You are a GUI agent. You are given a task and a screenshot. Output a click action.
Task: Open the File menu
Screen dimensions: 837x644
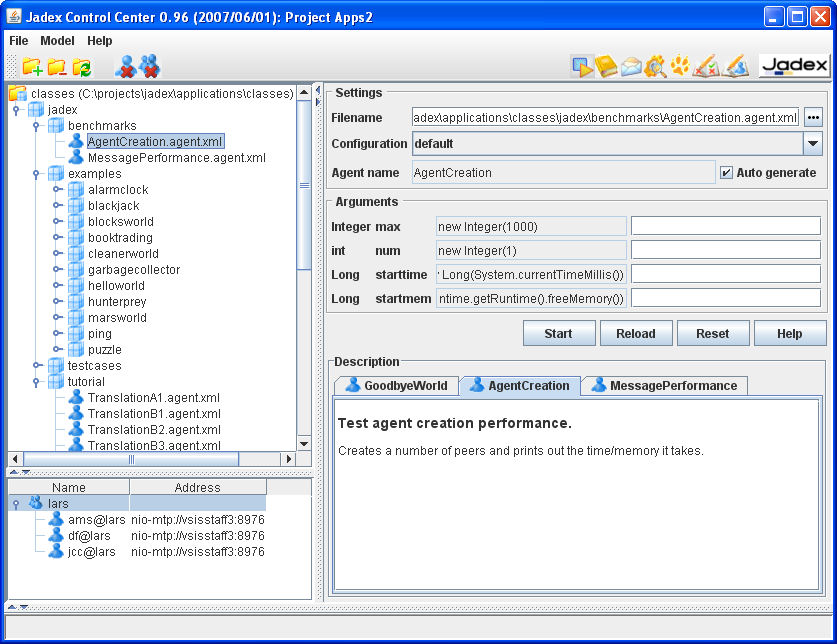pyautogui.click(x=19, y=41)
